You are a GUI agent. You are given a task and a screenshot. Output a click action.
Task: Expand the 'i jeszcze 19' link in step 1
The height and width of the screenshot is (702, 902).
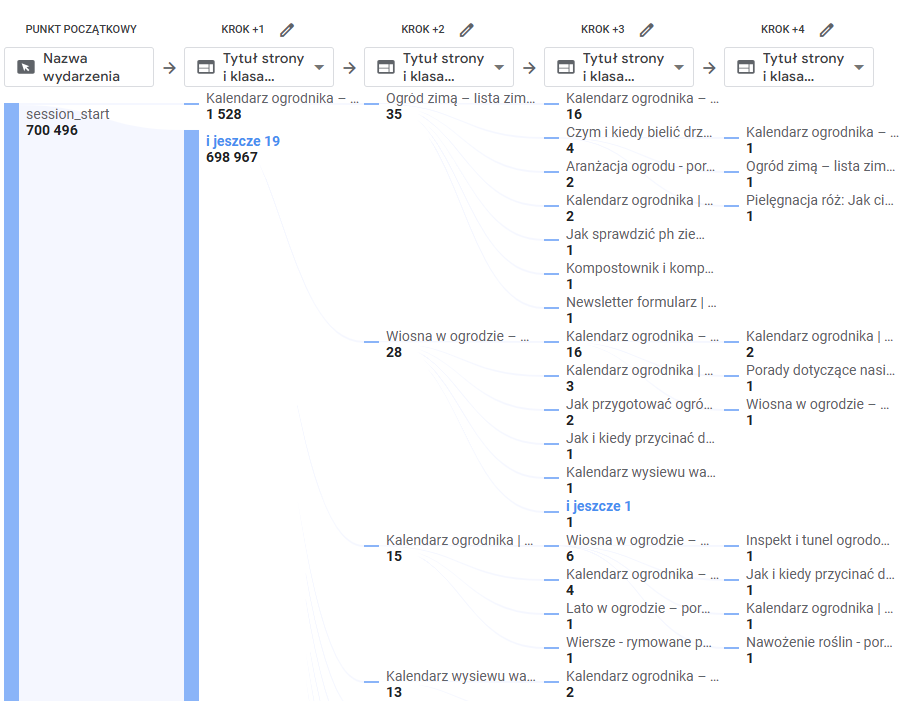[x=243, y=141]
